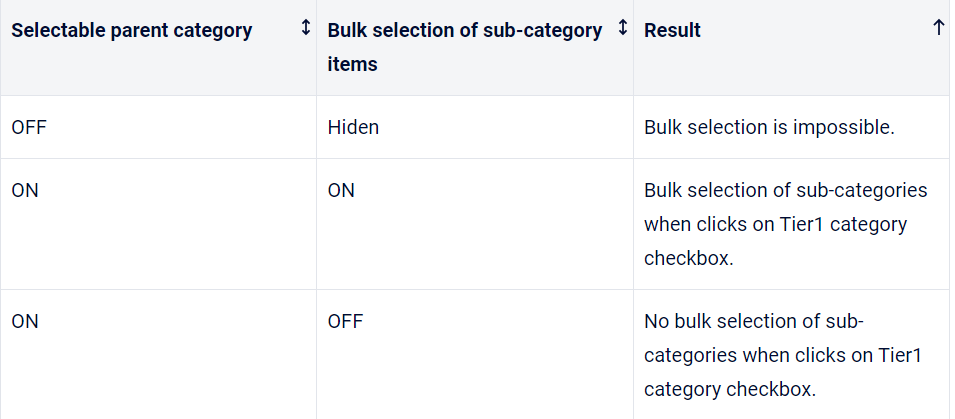Select second row 'ON' parent category cell
955x419 pixels.
tap(24, 190)
